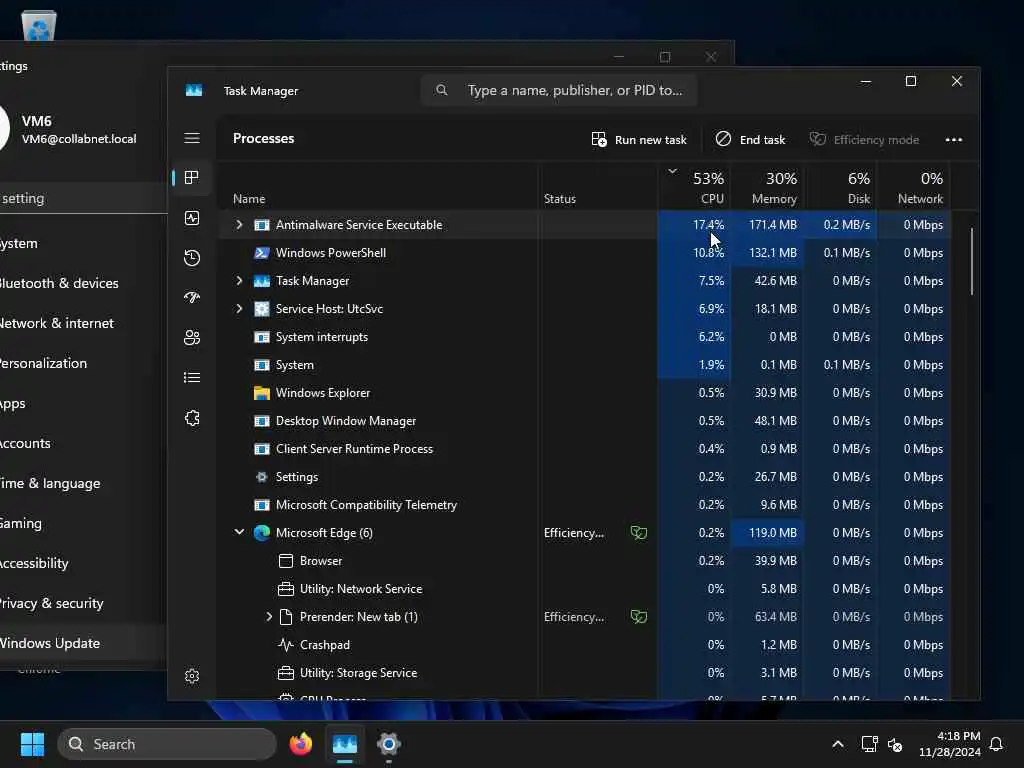Open the Services page icon
This screenshot has width=1024, height=768.
click(191, 418)
